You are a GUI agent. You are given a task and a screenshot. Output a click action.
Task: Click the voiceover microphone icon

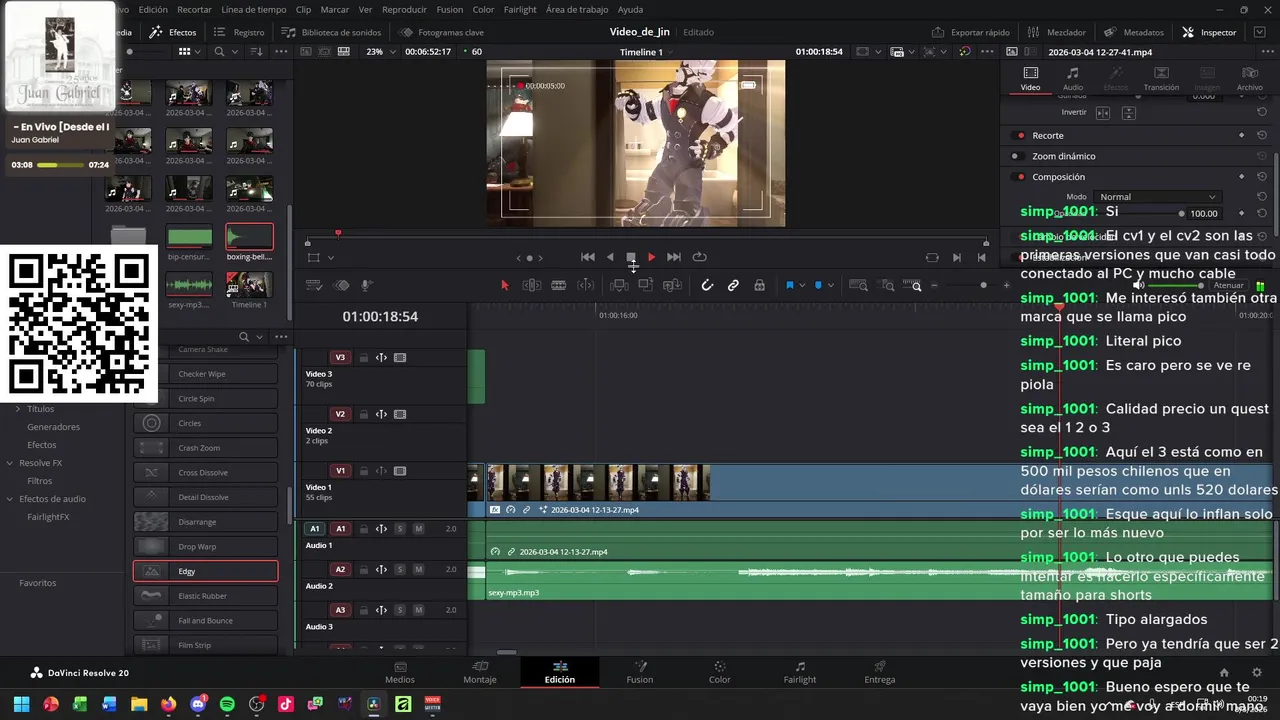[x=367, y=286]
